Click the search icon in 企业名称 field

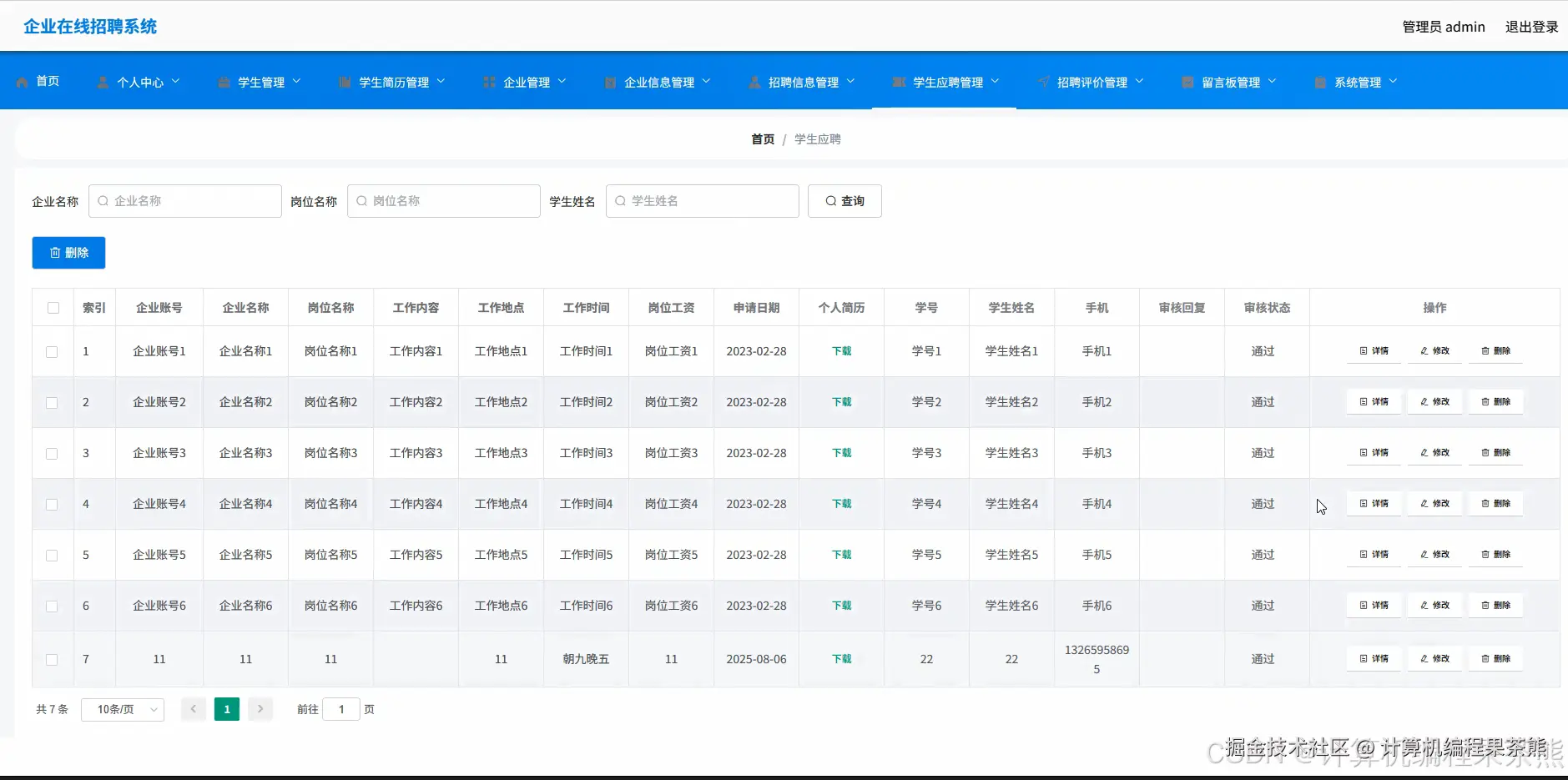tap(103, 201)
